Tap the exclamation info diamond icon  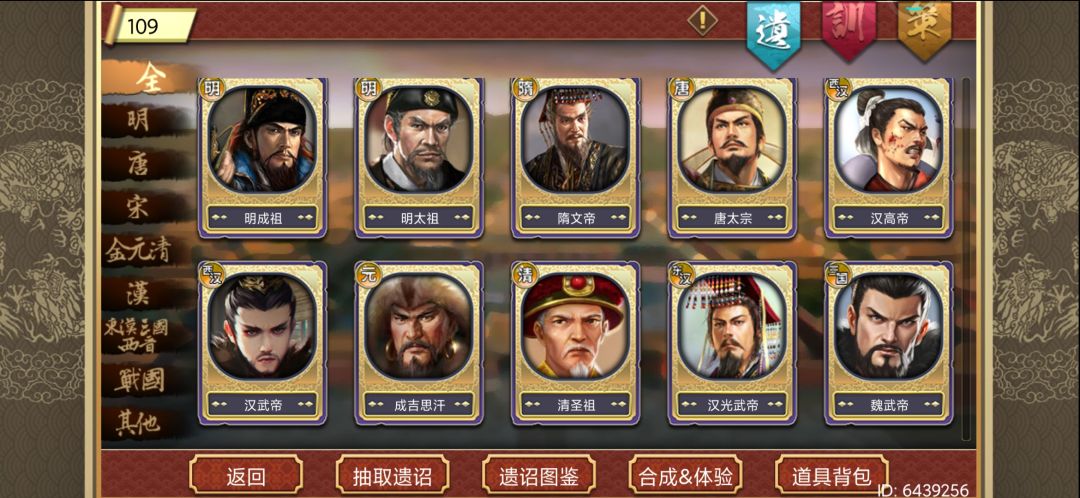coord(703,20)
